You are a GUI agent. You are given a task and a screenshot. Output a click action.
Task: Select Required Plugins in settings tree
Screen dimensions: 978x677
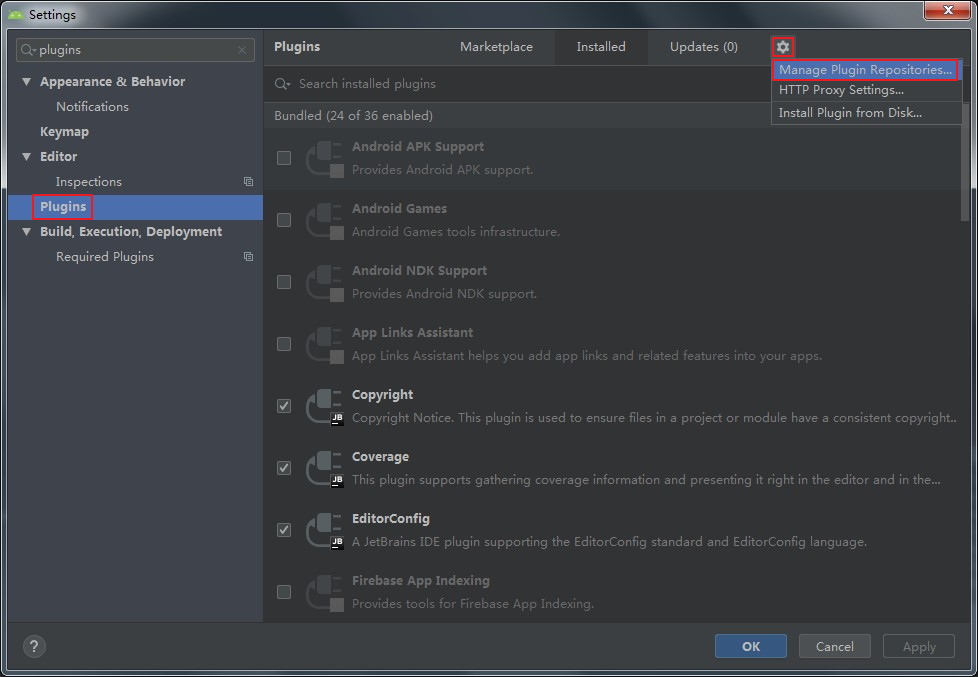pos(105,256)
